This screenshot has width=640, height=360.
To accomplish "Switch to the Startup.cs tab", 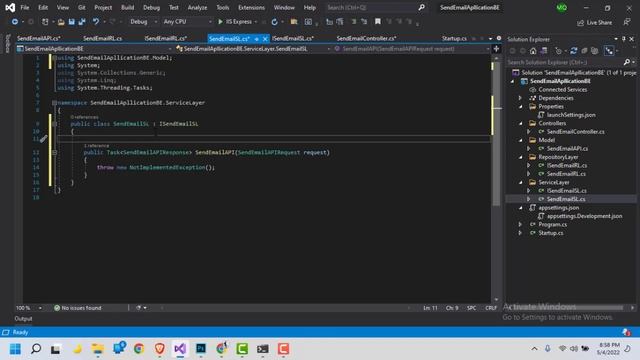I will click(x=454, y=38).
